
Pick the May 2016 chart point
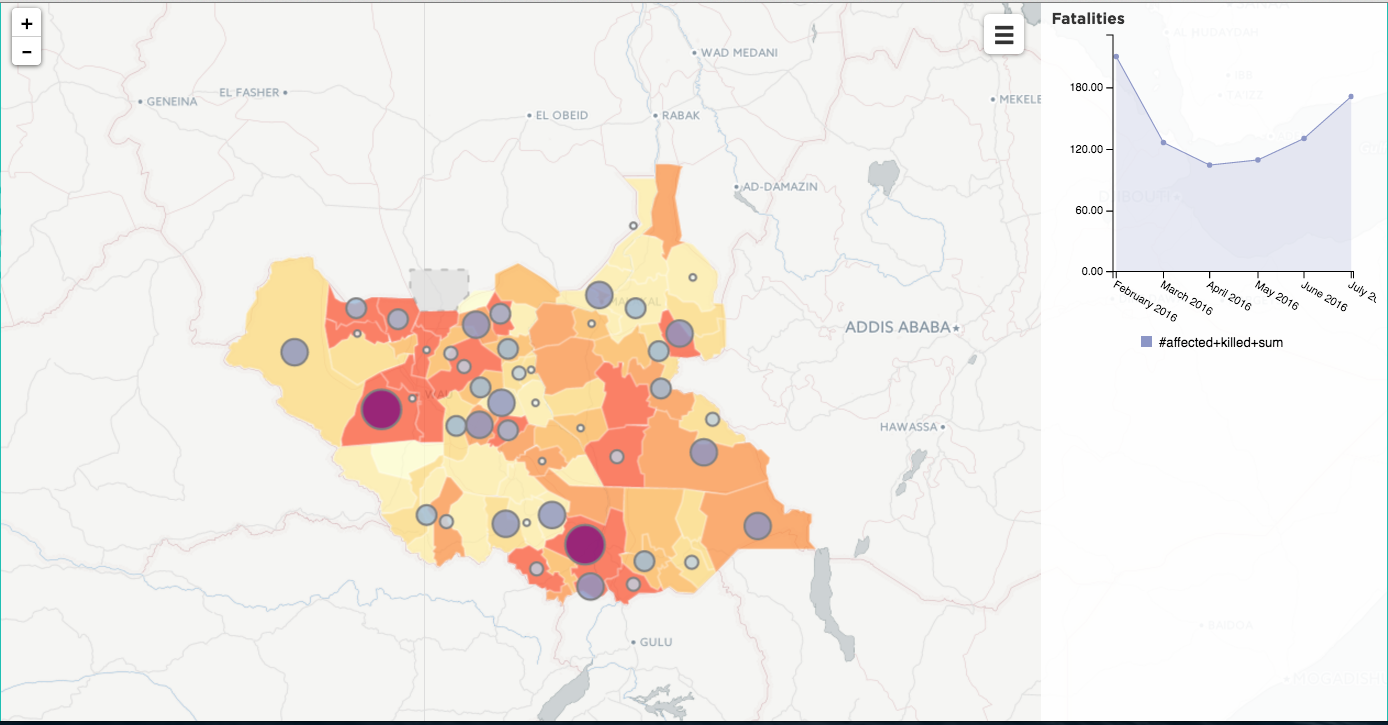click(x=1257, y=160)
